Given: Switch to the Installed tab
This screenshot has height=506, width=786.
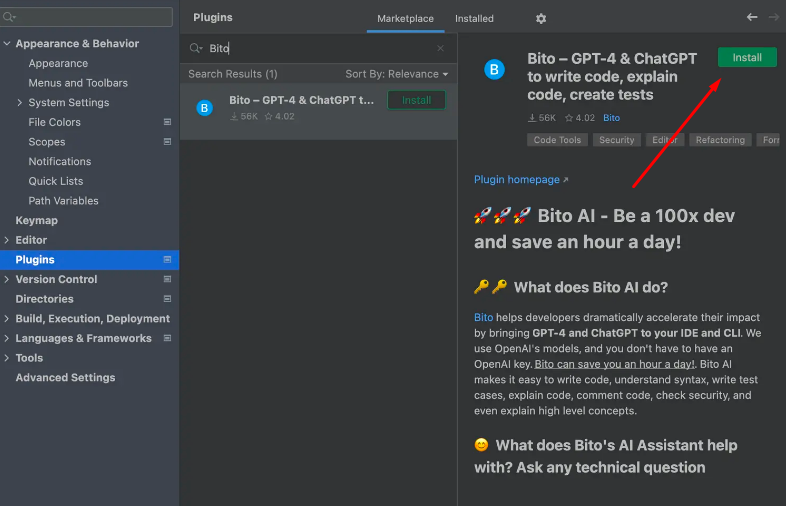Looking at the screenshot, I should [474, 19].
